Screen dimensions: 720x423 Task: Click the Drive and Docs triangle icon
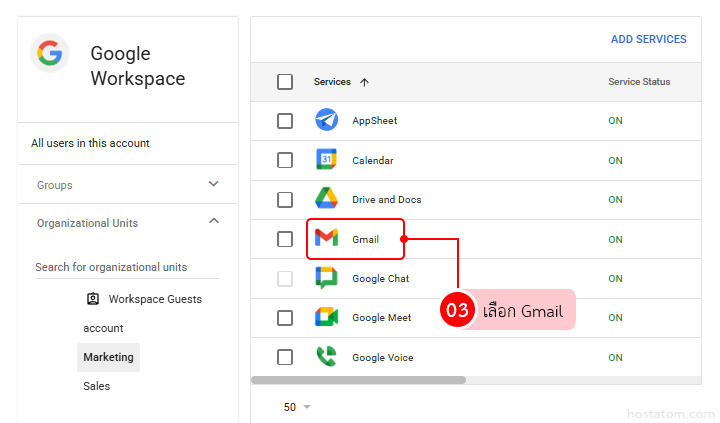click(326, 198)
